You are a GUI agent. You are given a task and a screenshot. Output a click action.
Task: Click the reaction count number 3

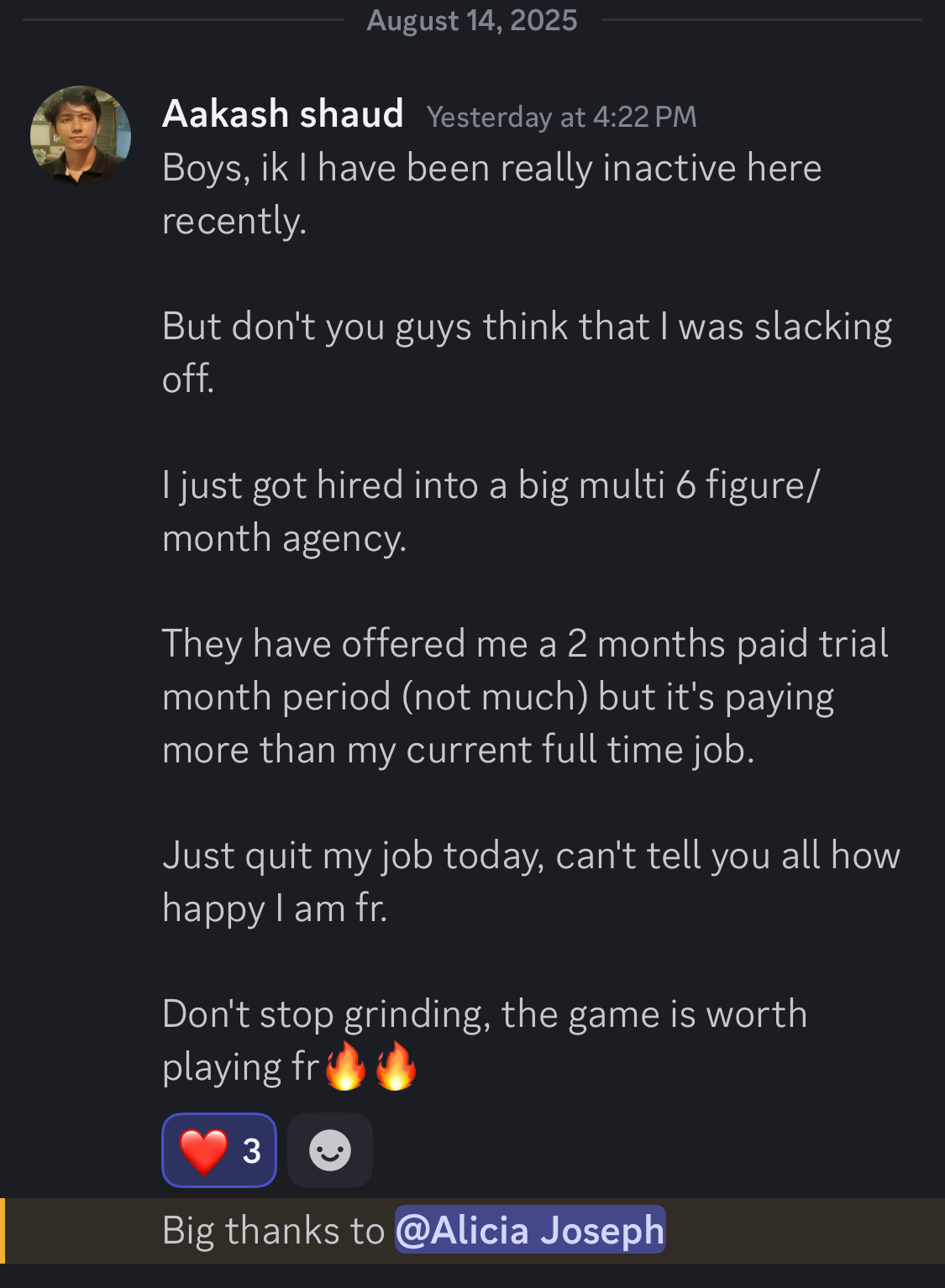pos(252,1151)
